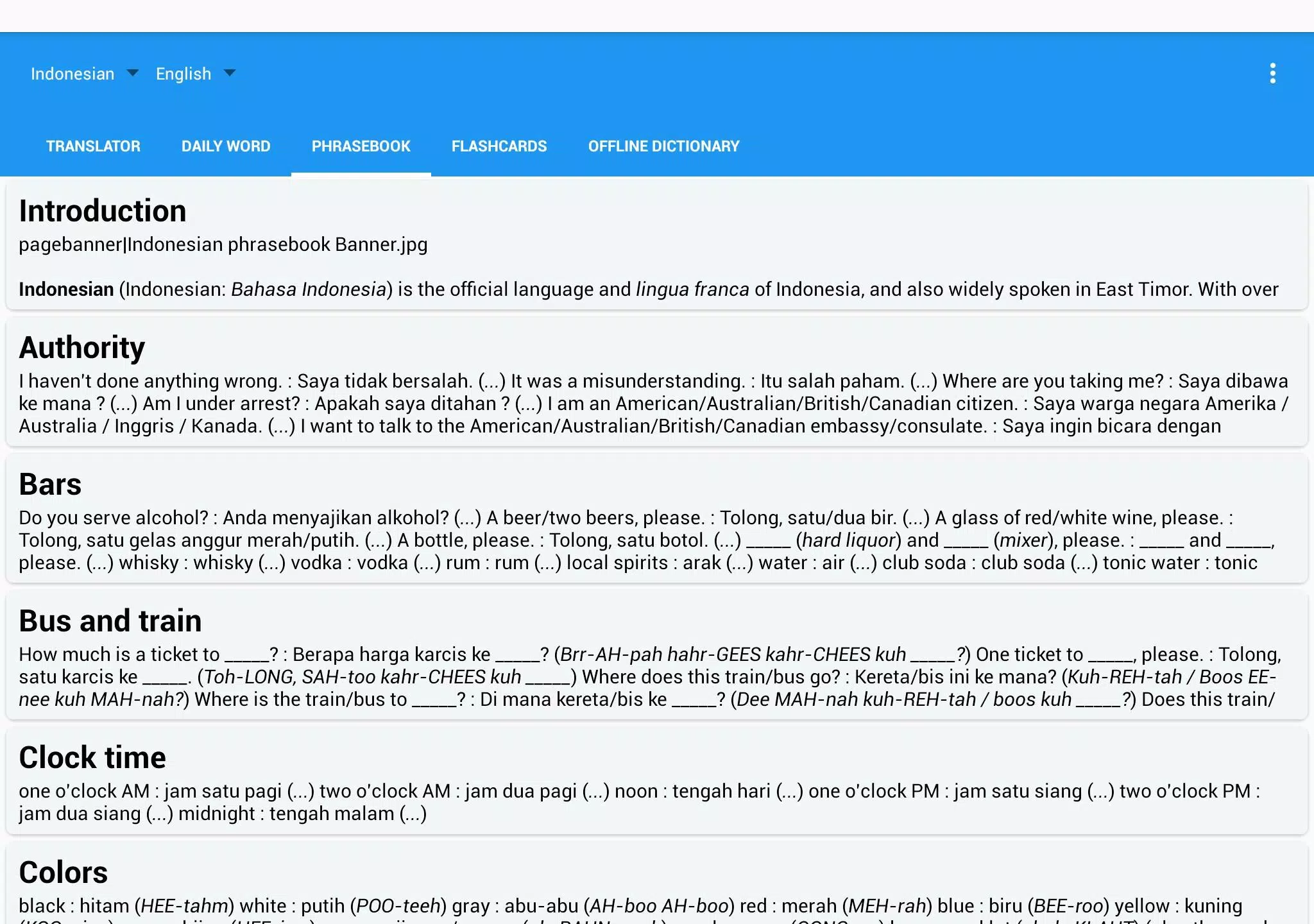Image resolution: width=1314 pixels, height=924 pixels.
Task: Click 'black : hitam' in Colors
Action: tap(74, 906)
